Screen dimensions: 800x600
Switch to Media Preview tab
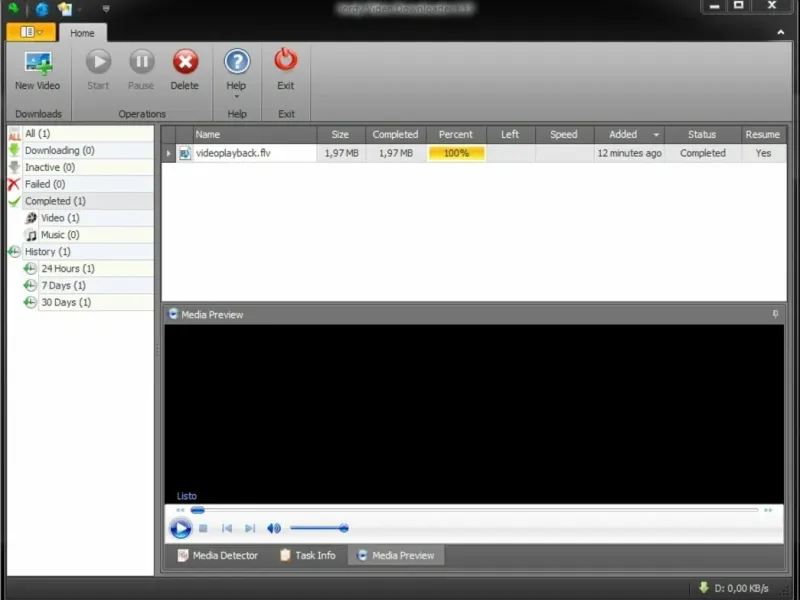396,556
